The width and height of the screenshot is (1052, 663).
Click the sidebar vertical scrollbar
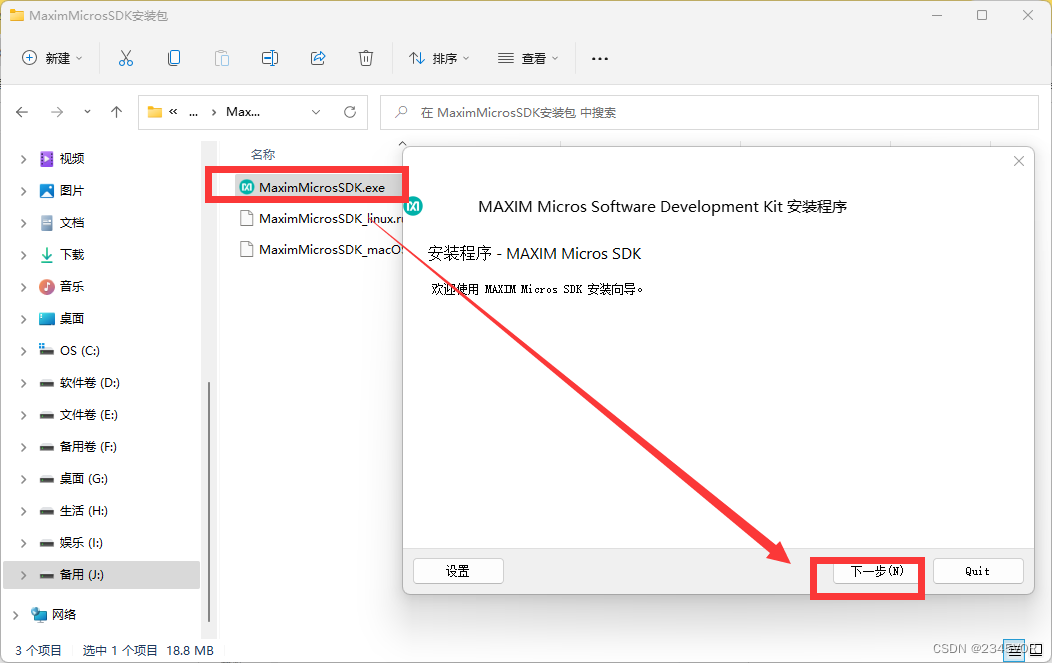click(x=209, y=502)
